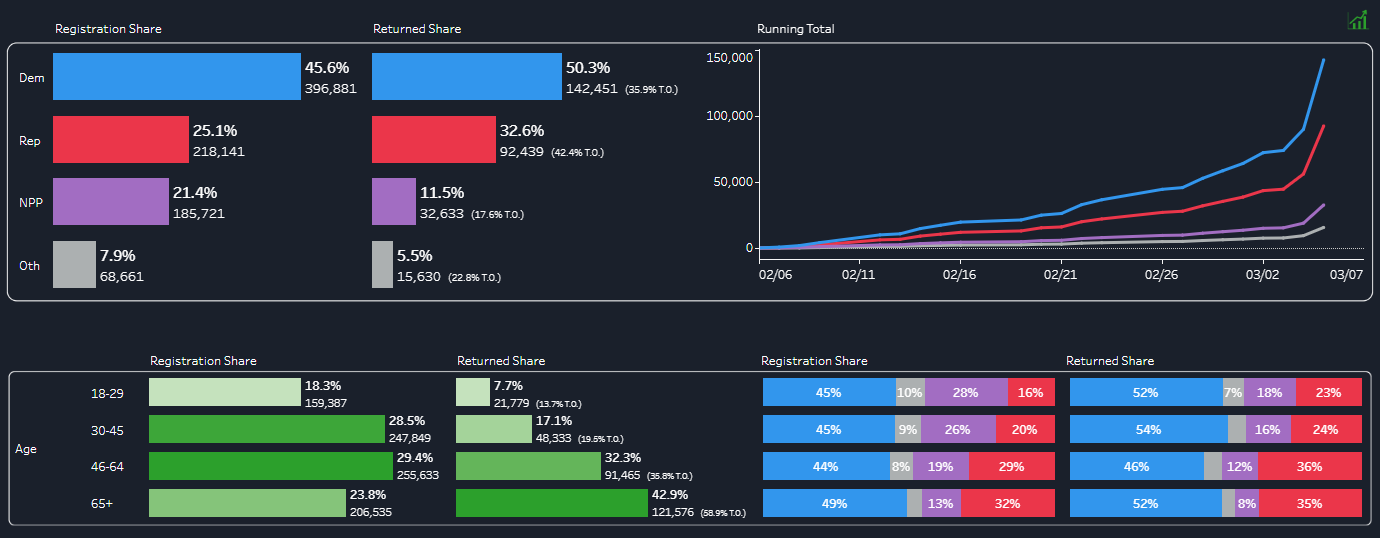The width and height of the screenshot is (1380, 538).
Task: Select the 18-29 age registration bar
Action: pyautogui.click(x=225, y=392)
